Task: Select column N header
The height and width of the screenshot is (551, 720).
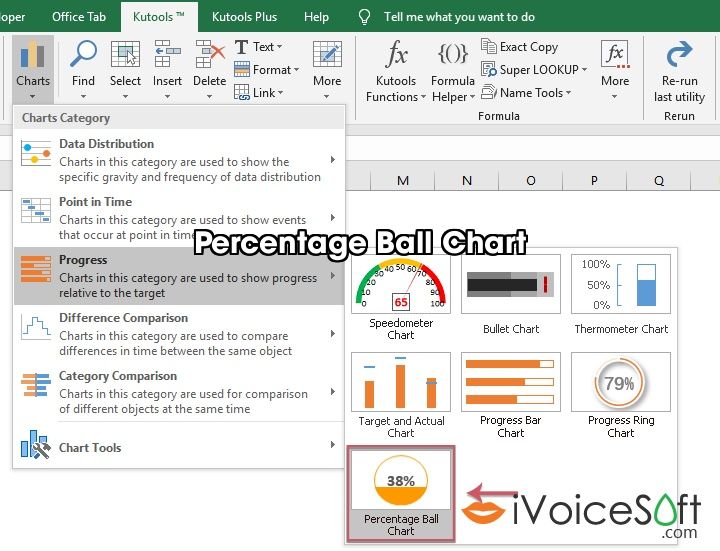Action: (x=467, y=180)
